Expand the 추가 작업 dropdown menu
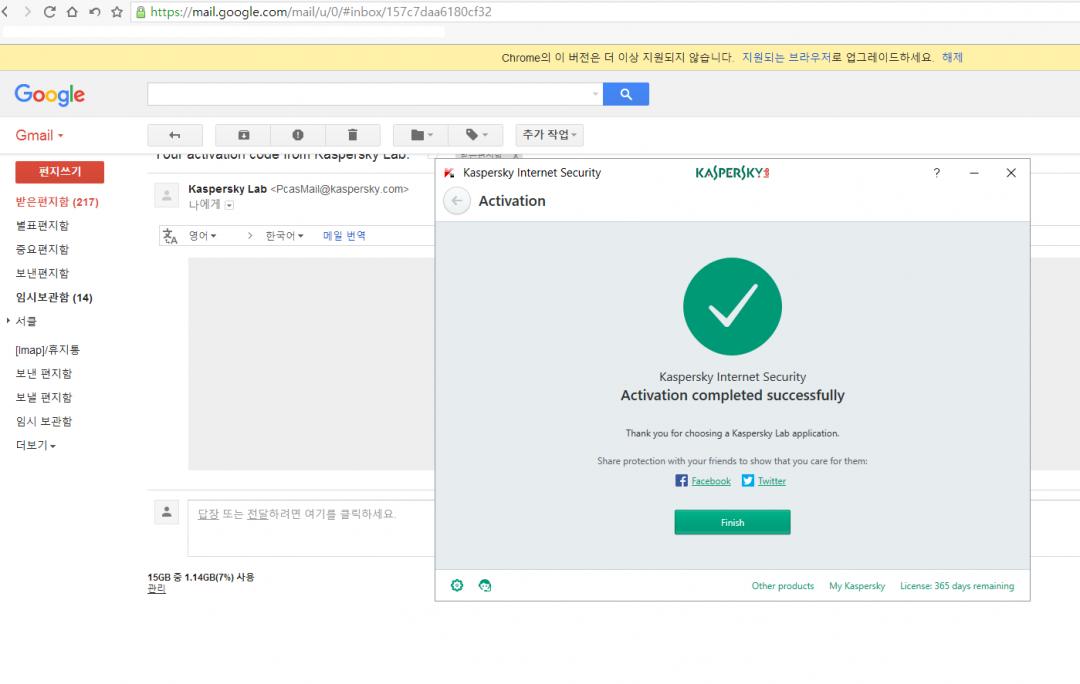 click(549, 135)
